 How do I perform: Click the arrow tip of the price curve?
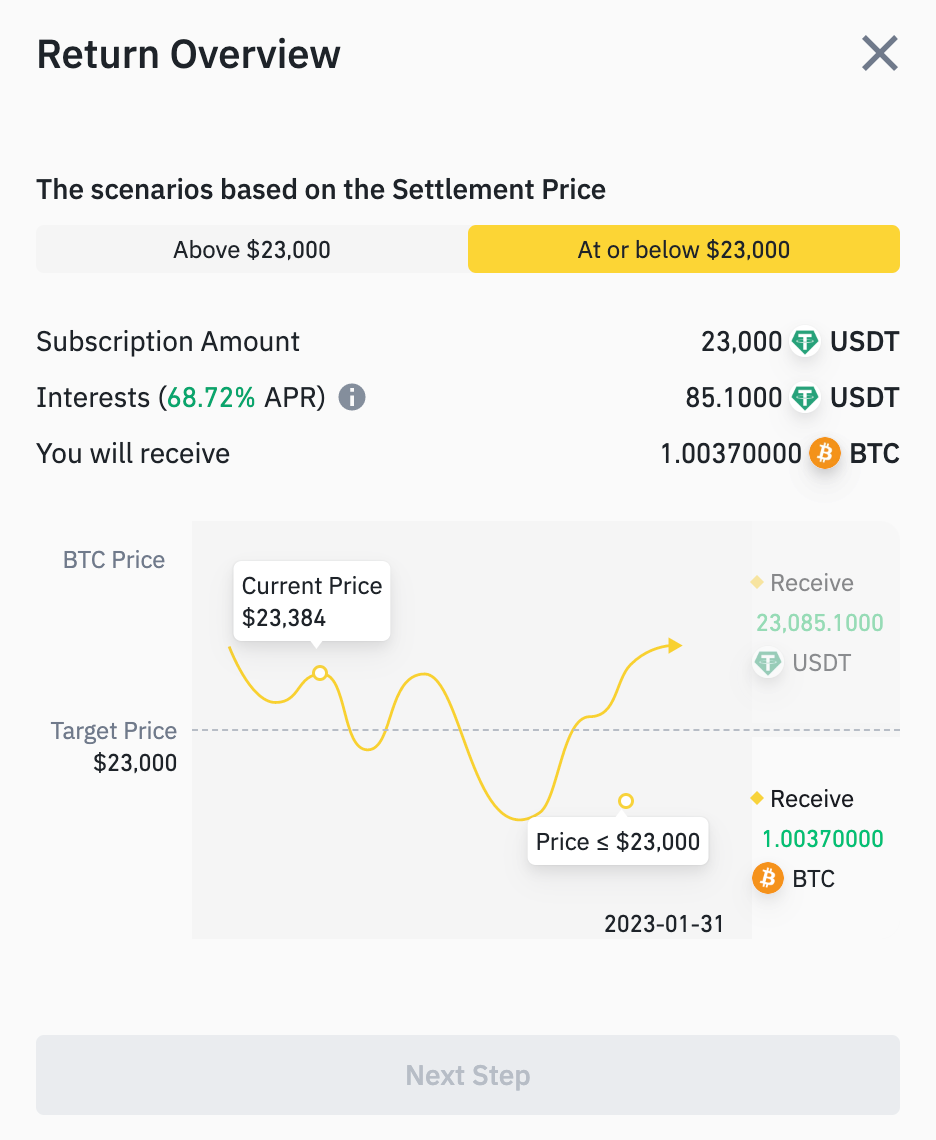(675, 645)
